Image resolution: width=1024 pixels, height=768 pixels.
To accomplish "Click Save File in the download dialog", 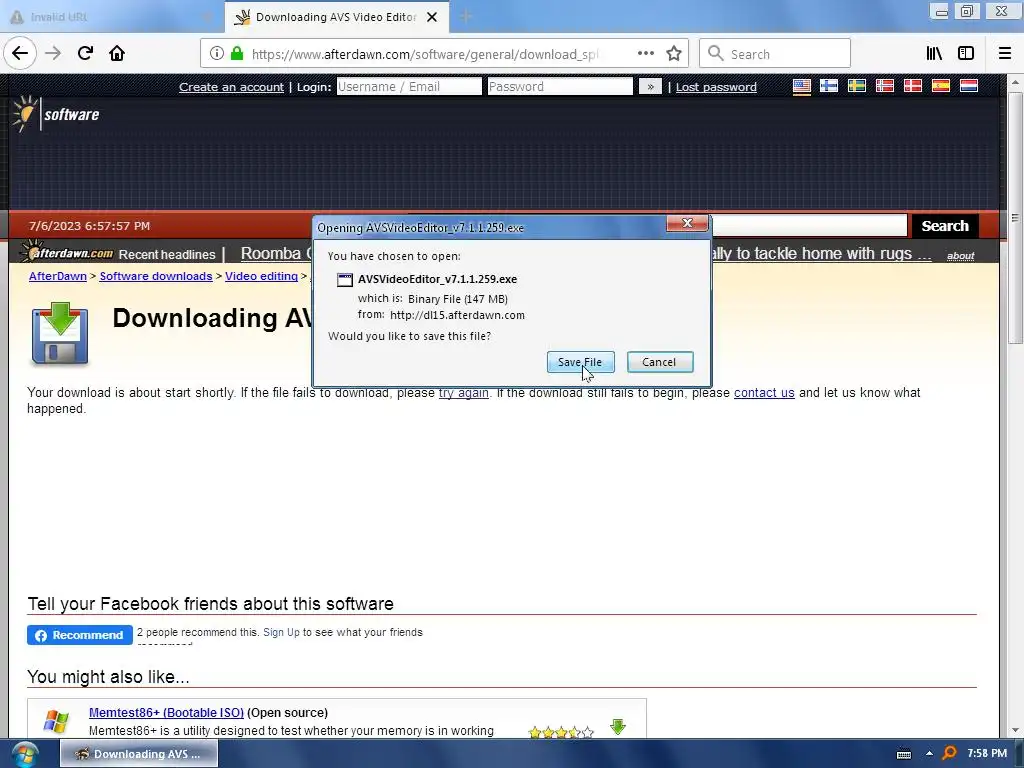I will pos(580,362).
